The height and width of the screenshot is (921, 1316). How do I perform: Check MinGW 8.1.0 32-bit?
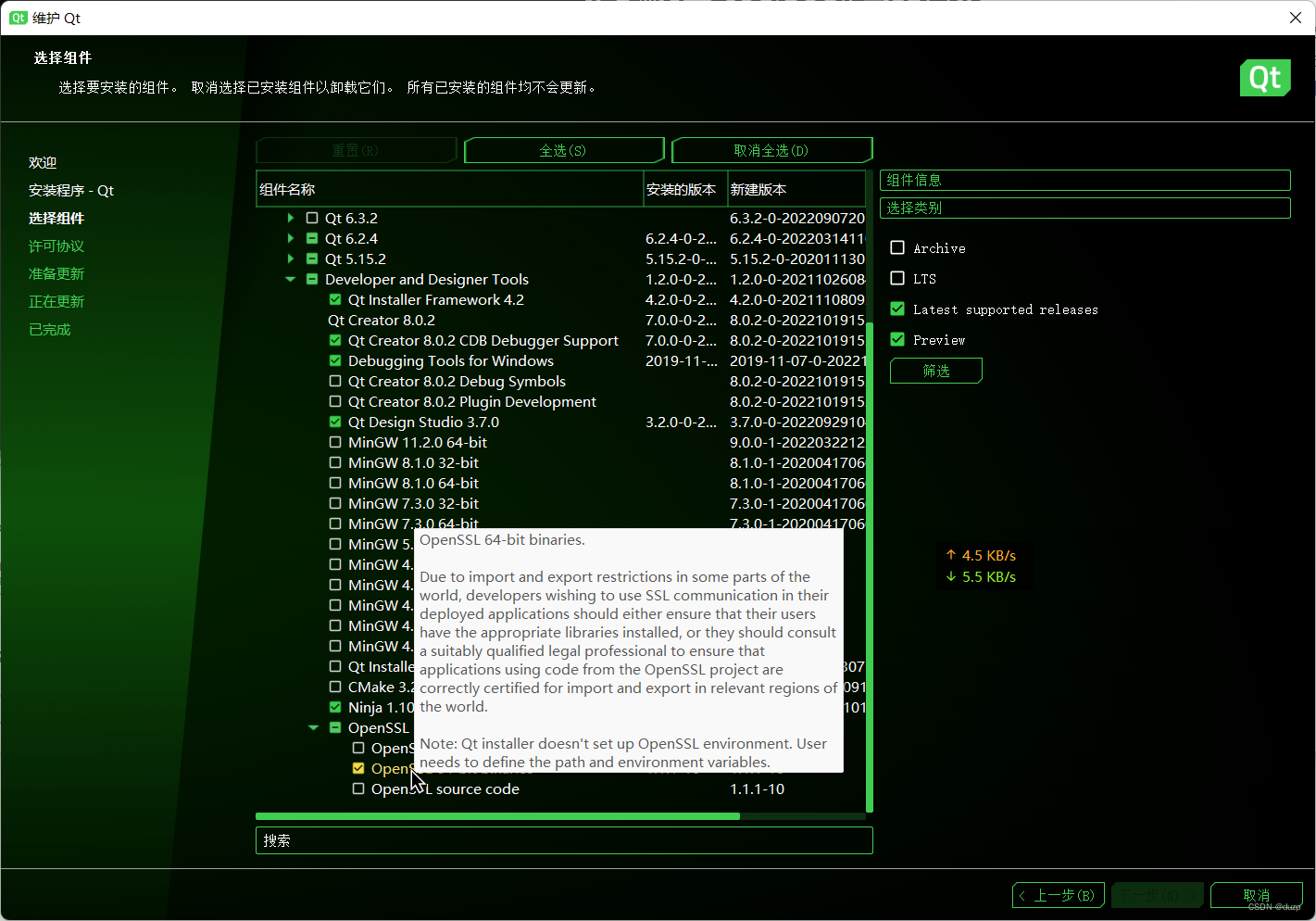335,462
